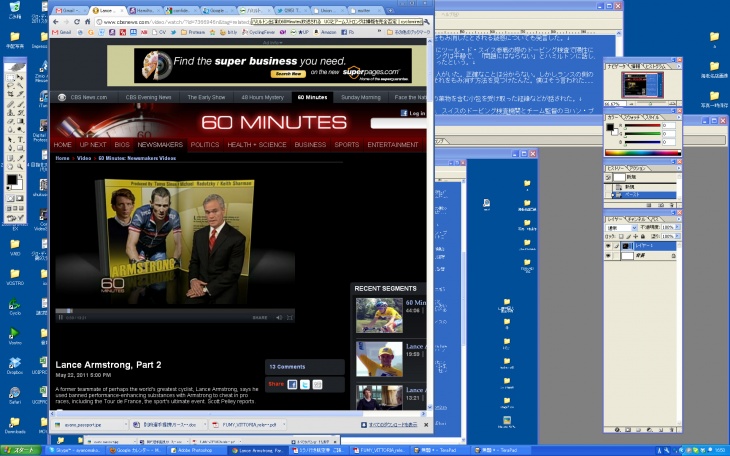Pick a color from the spectrum ramp
Screen dimensions: 730x456
click(x=642, y=152)
